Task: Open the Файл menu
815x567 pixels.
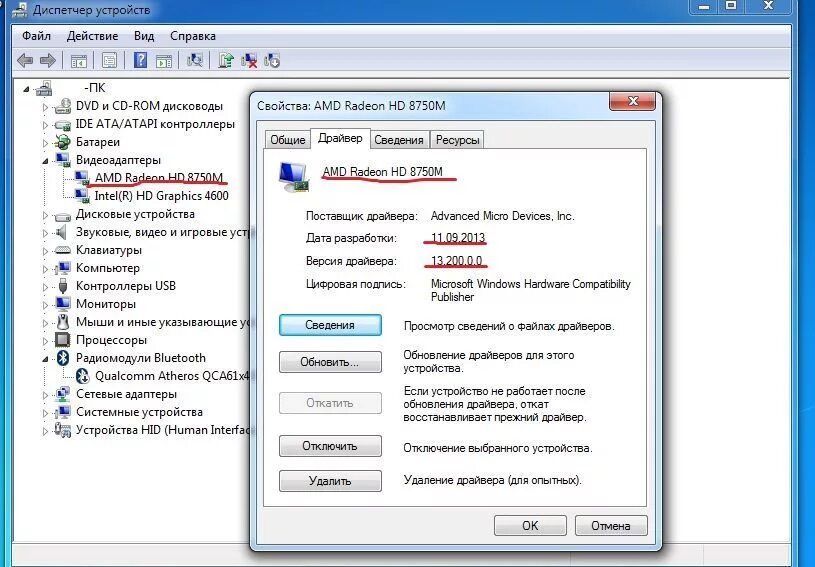Action: pyautogui.click(x=36, y=36)
